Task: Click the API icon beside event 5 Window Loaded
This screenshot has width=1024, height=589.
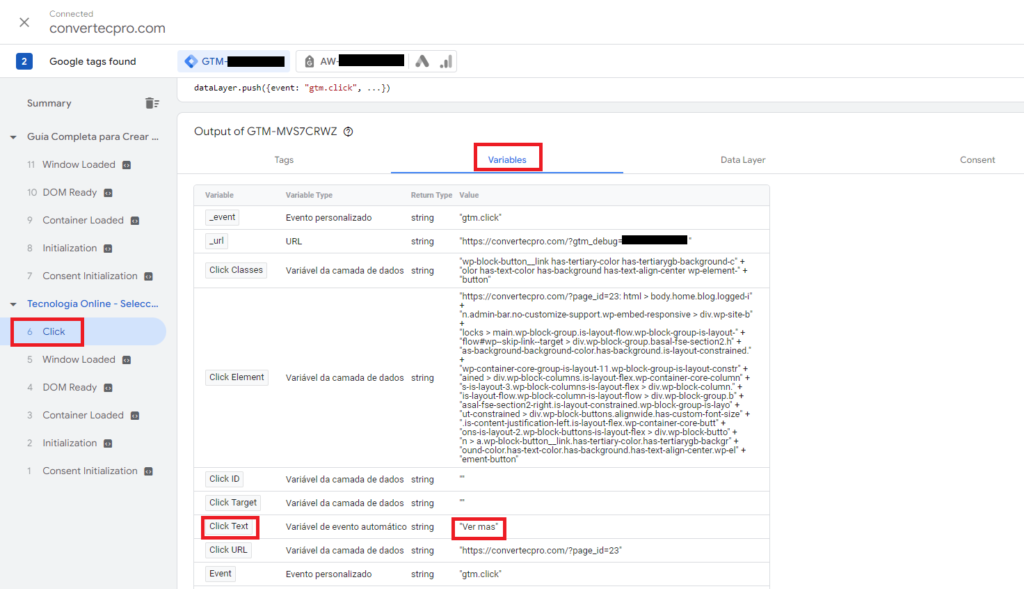Action: pos(127,360)
